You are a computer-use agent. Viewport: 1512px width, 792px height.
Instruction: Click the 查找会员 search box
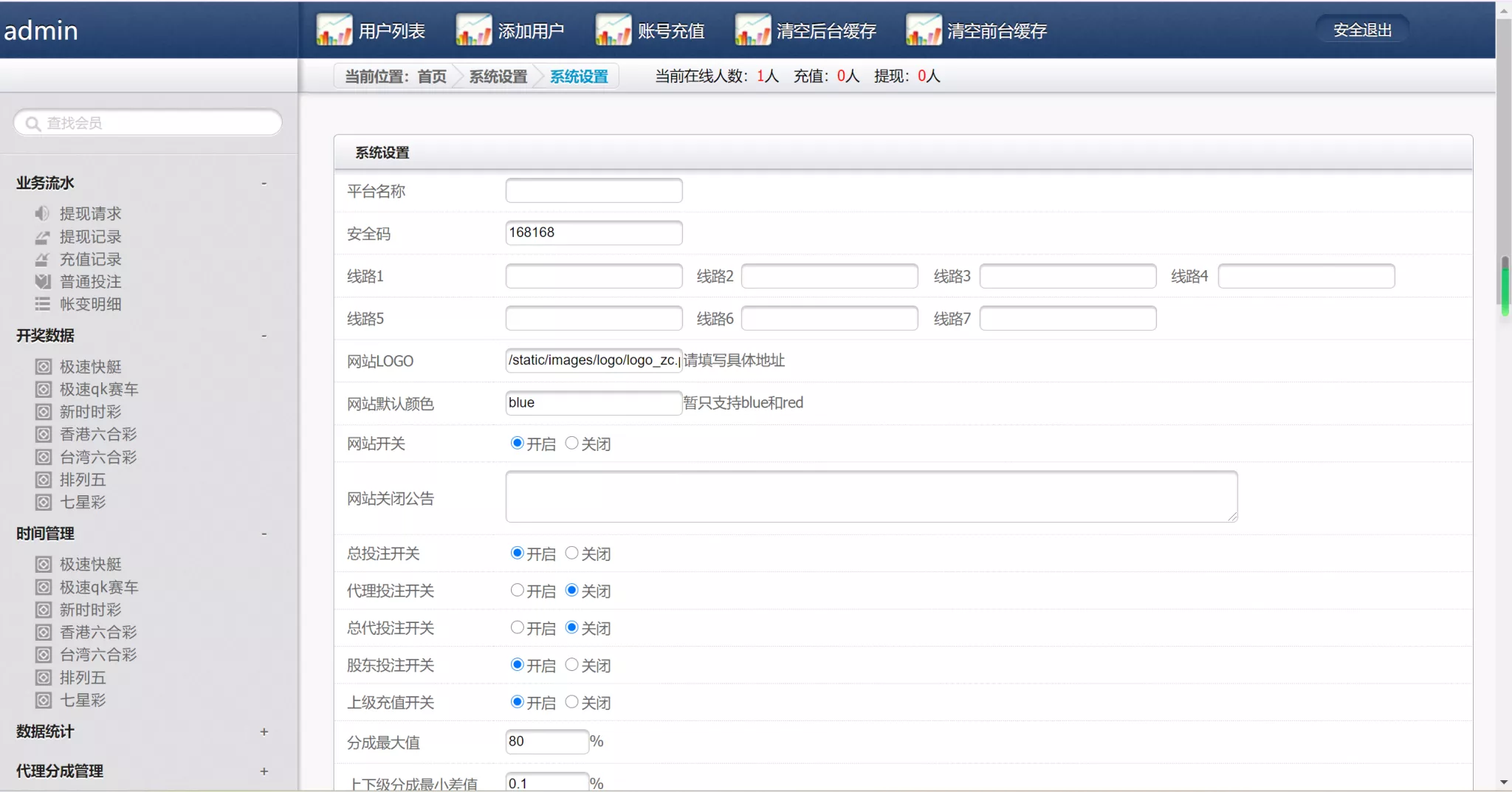click(x=147, y=123)
